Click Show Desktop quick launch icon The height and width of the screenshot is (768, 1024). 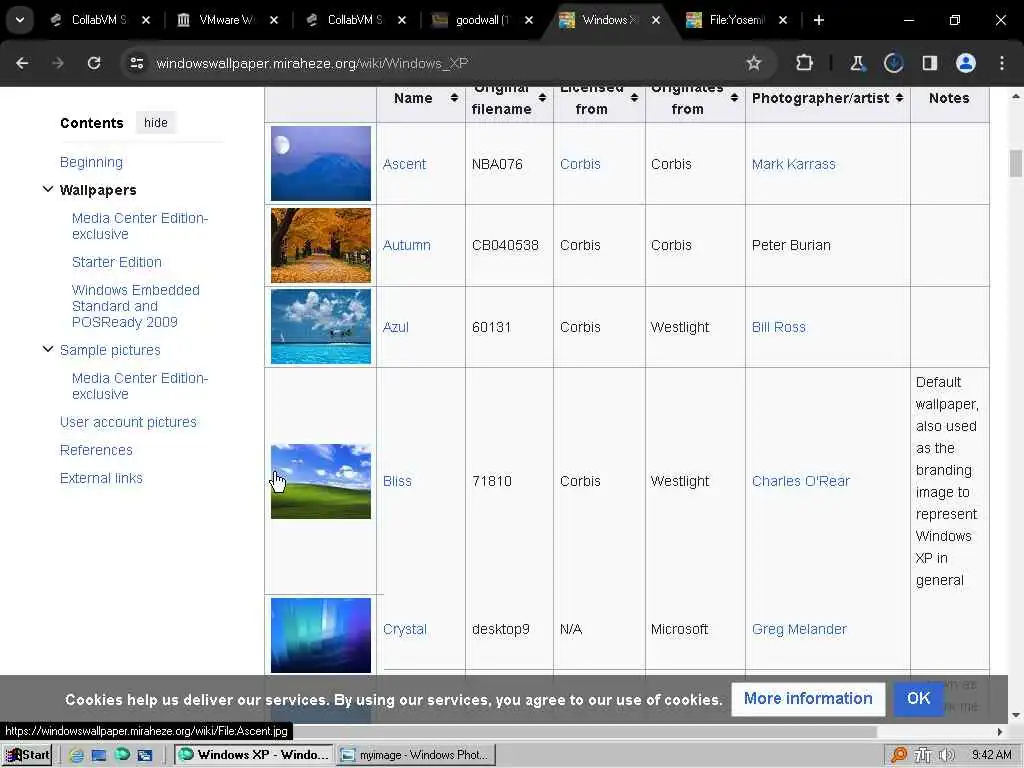pos(99,755)
